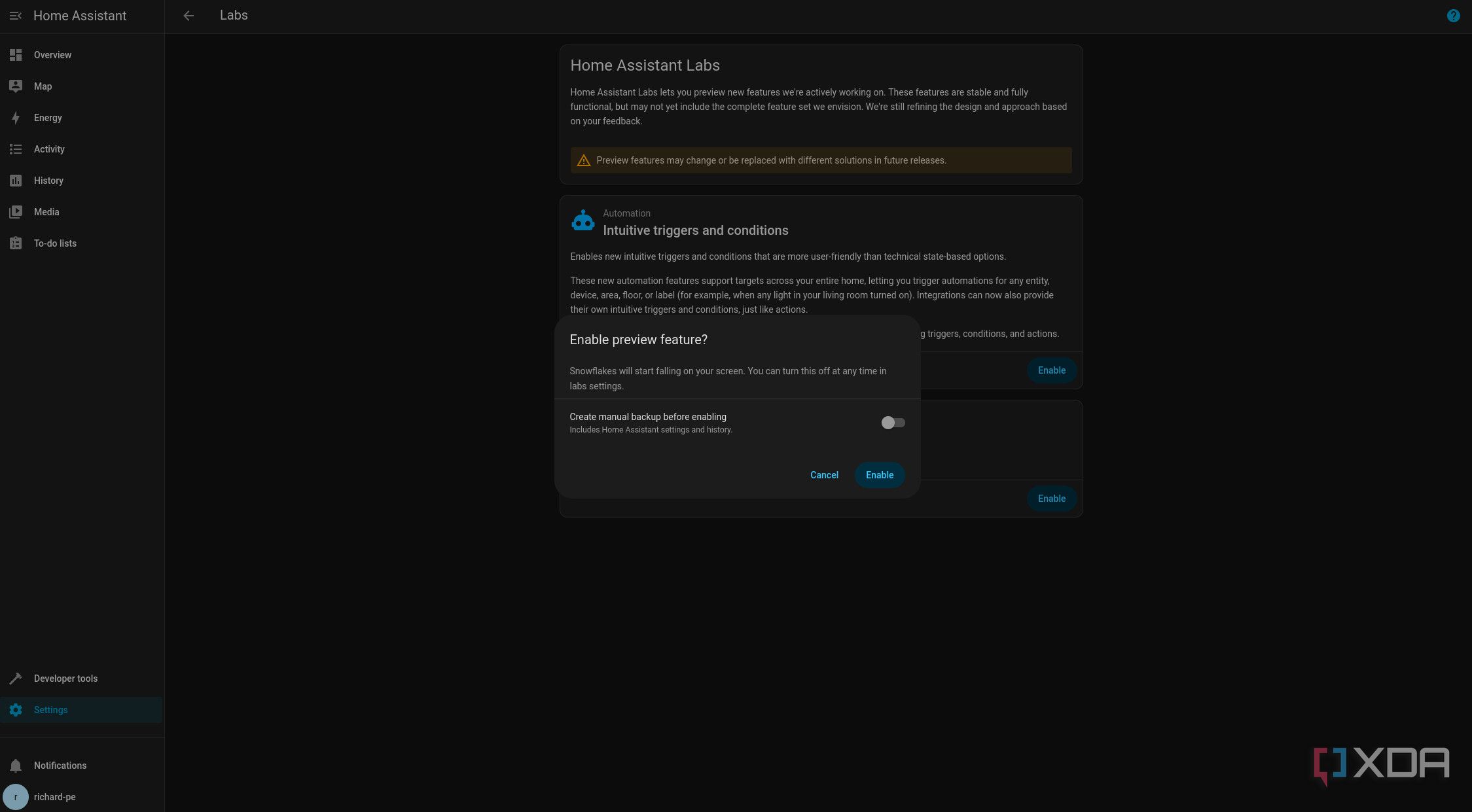The image size is (1472, 812).
Task: Open Map in the sidebar
Action: pyautogui.click(x=81, y=86)
